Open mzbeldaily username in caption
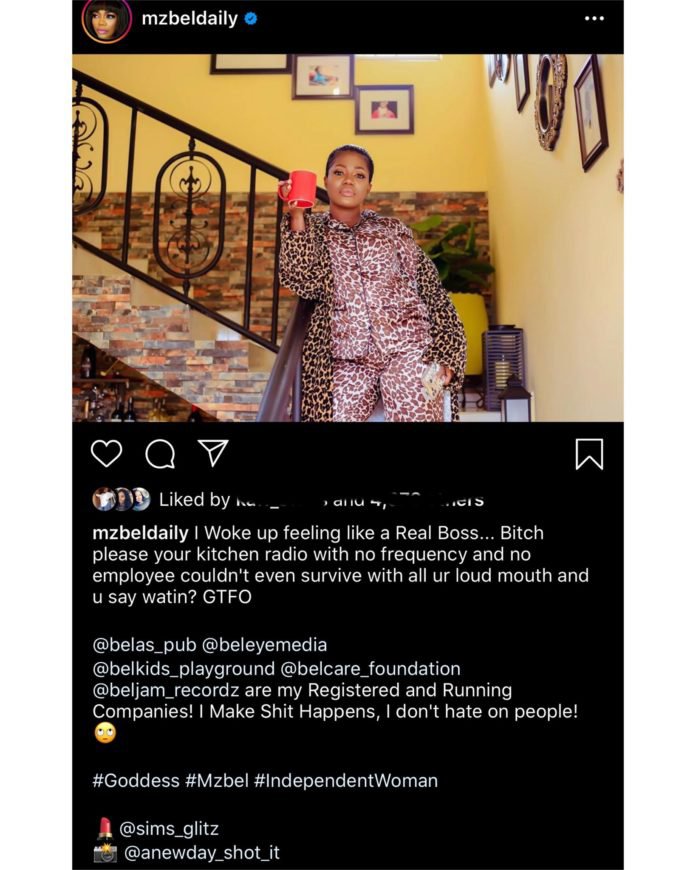 140,533
